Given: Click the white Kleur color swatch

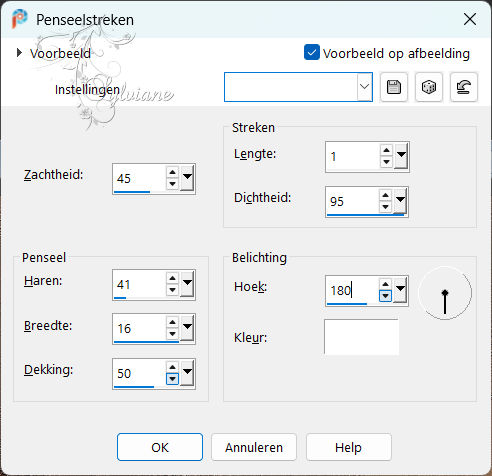Looking at the screenshot, I should tap(361, 337).
